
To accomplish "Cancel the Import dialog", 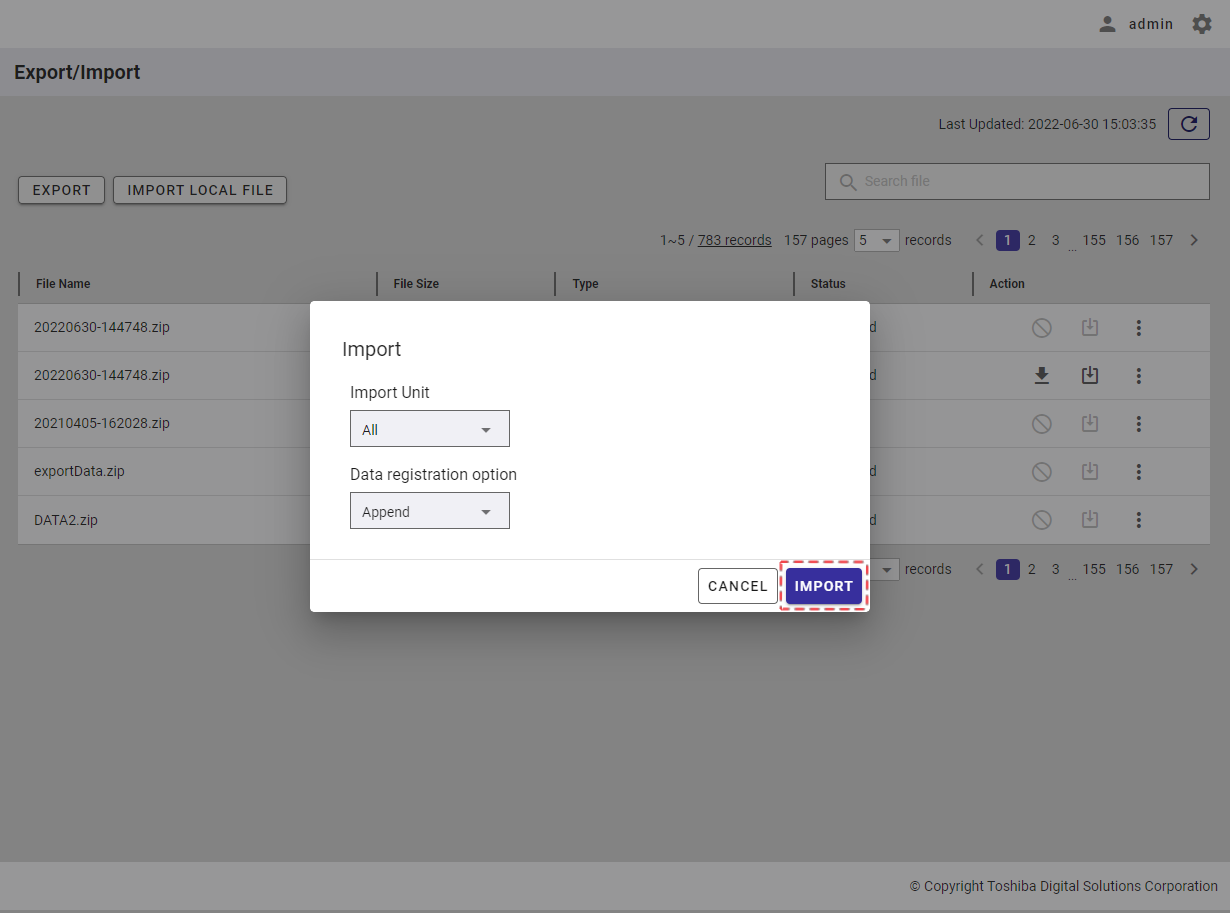I will 737,586.
